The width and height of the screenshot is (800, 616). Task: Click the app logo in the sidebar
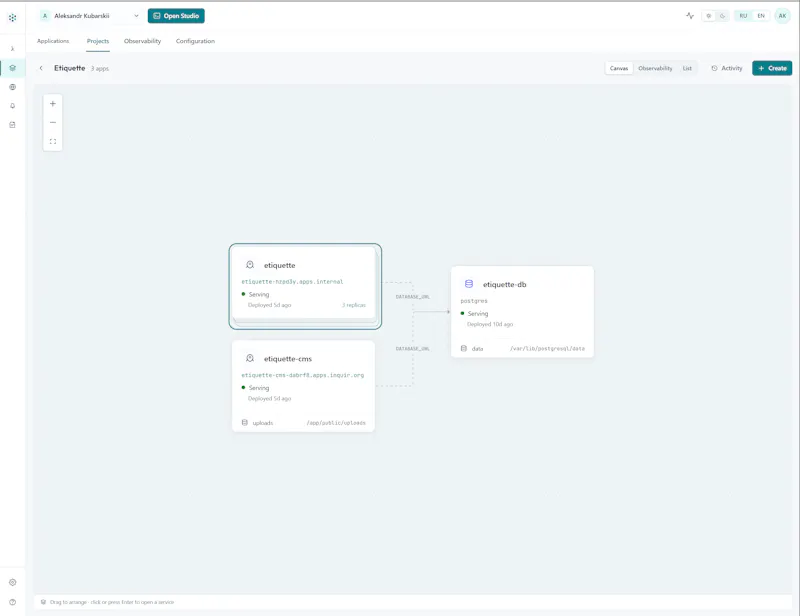(x=12, y=17)
